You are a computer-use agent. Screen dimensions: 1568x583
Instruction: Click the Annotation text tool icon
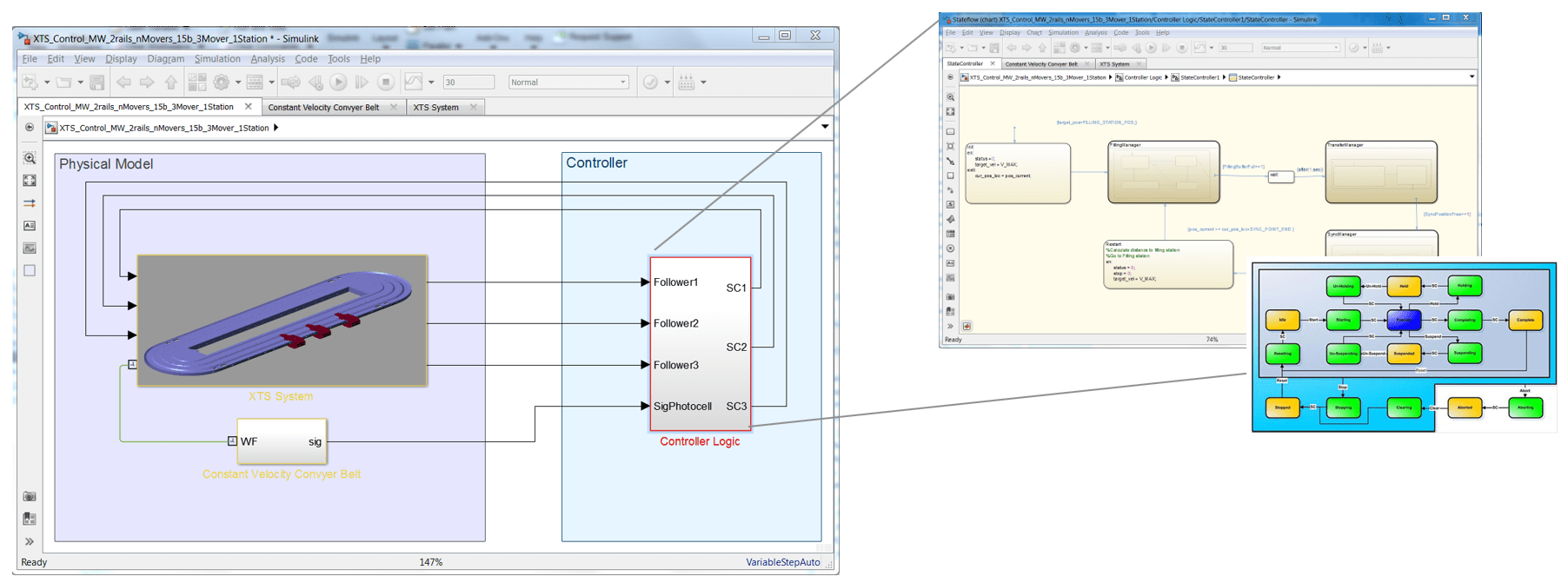pyautogui.click(x=30, y=226)
